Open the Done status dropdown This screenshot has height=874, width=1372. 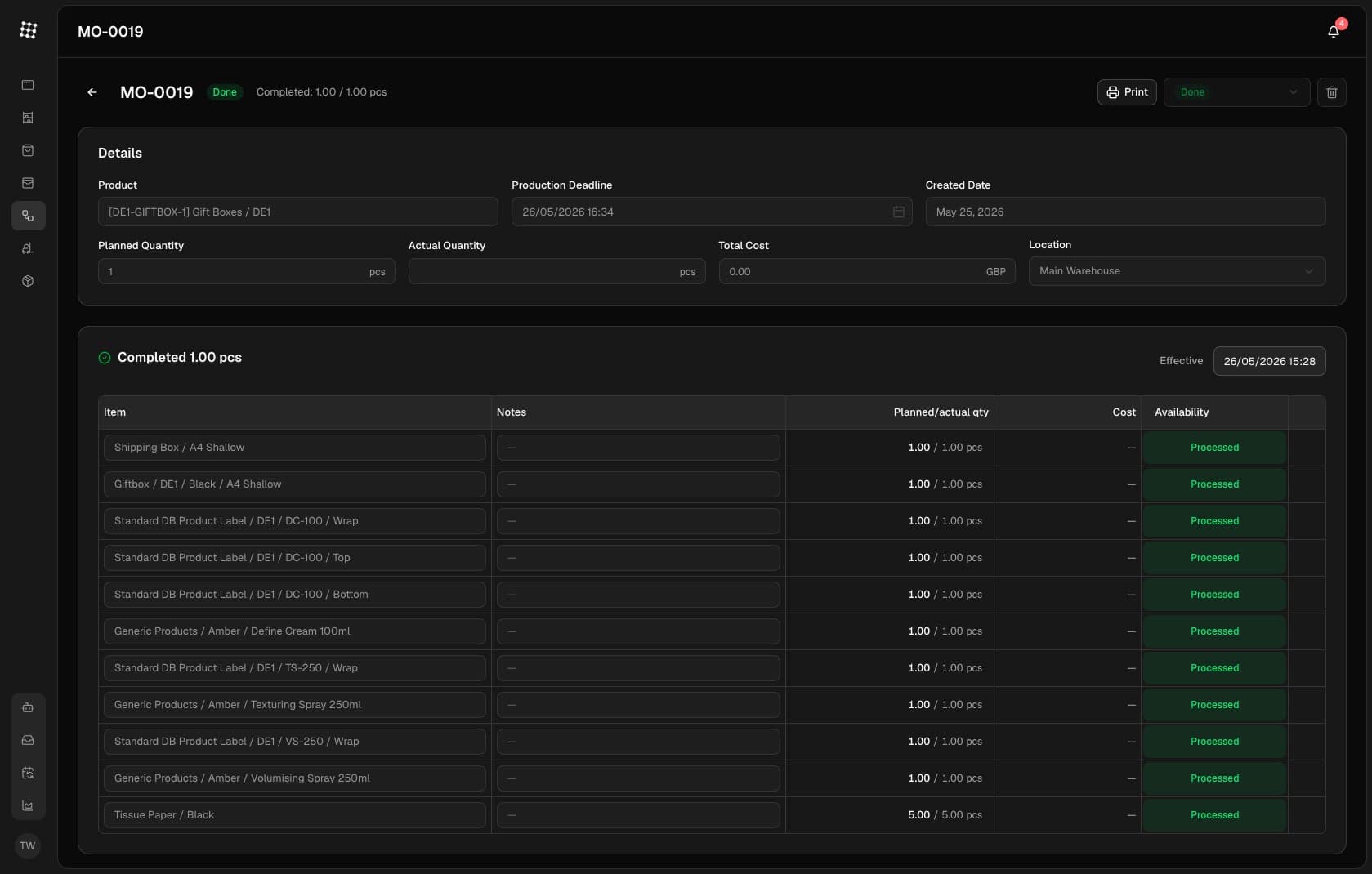[x=1237, y=92]
